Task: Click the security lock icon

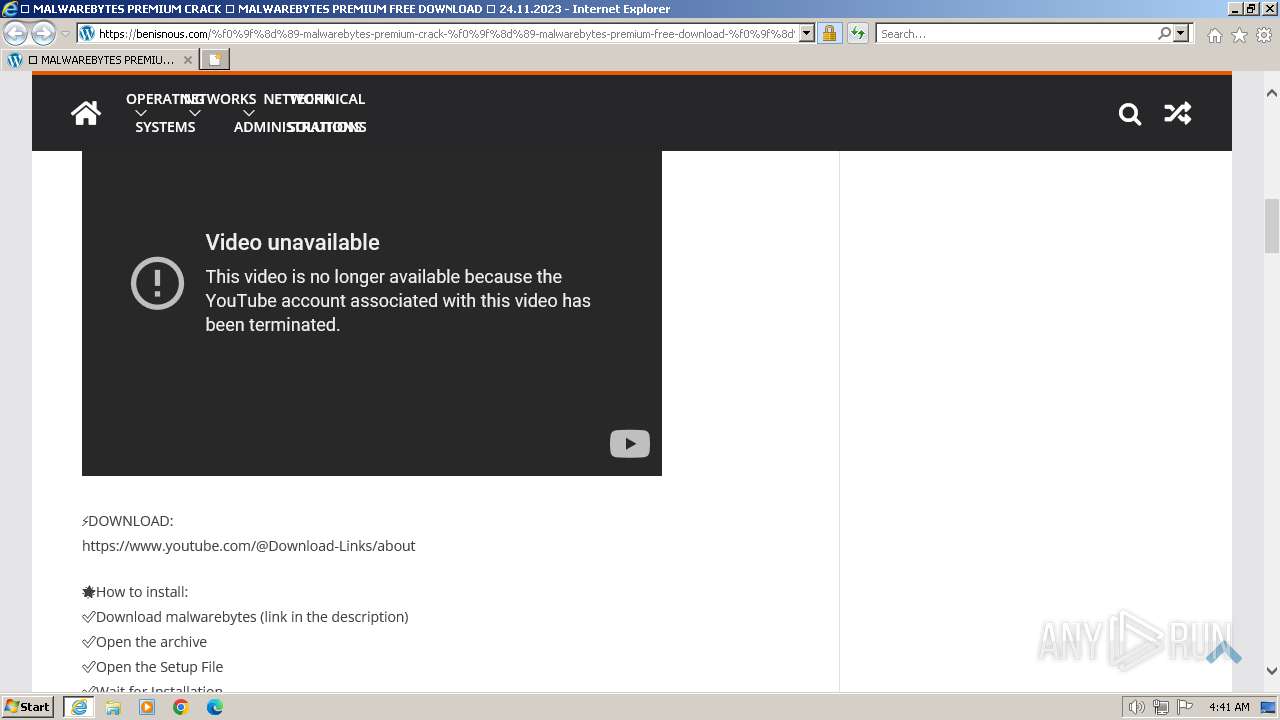Action: (x=829, y=34)
